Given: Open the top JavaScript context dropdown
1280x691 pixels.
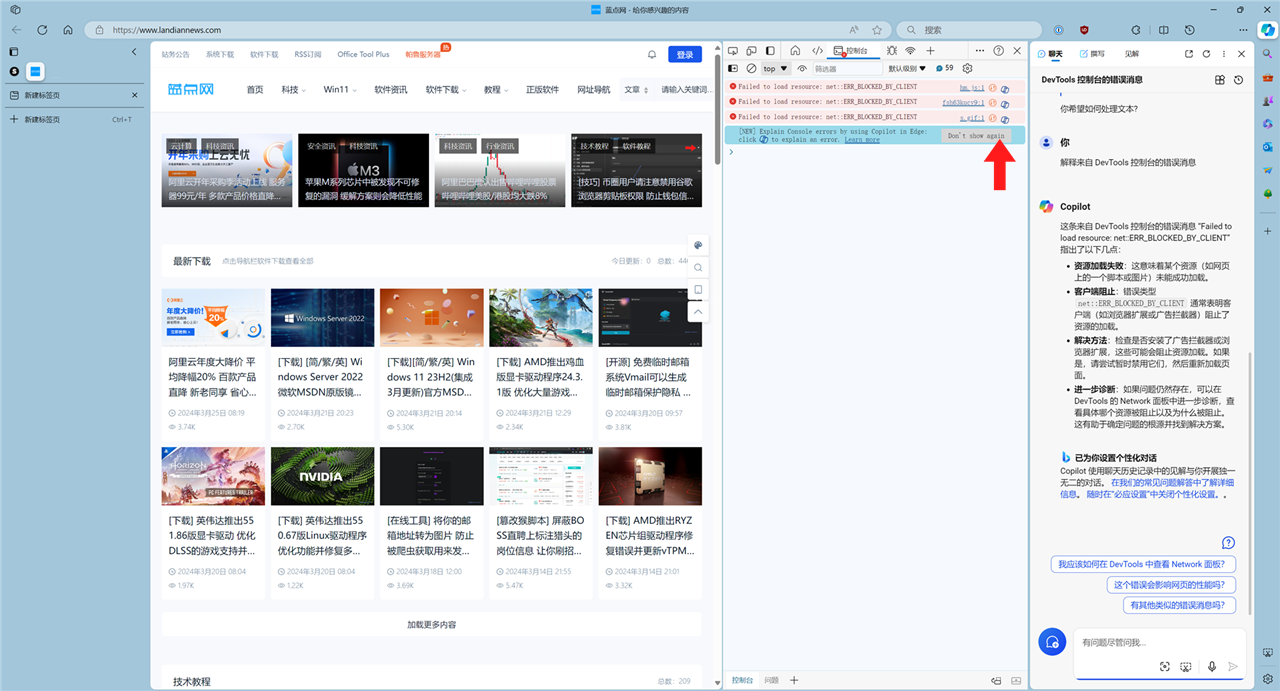Looking at the screenshot, I should click(775, 69).
